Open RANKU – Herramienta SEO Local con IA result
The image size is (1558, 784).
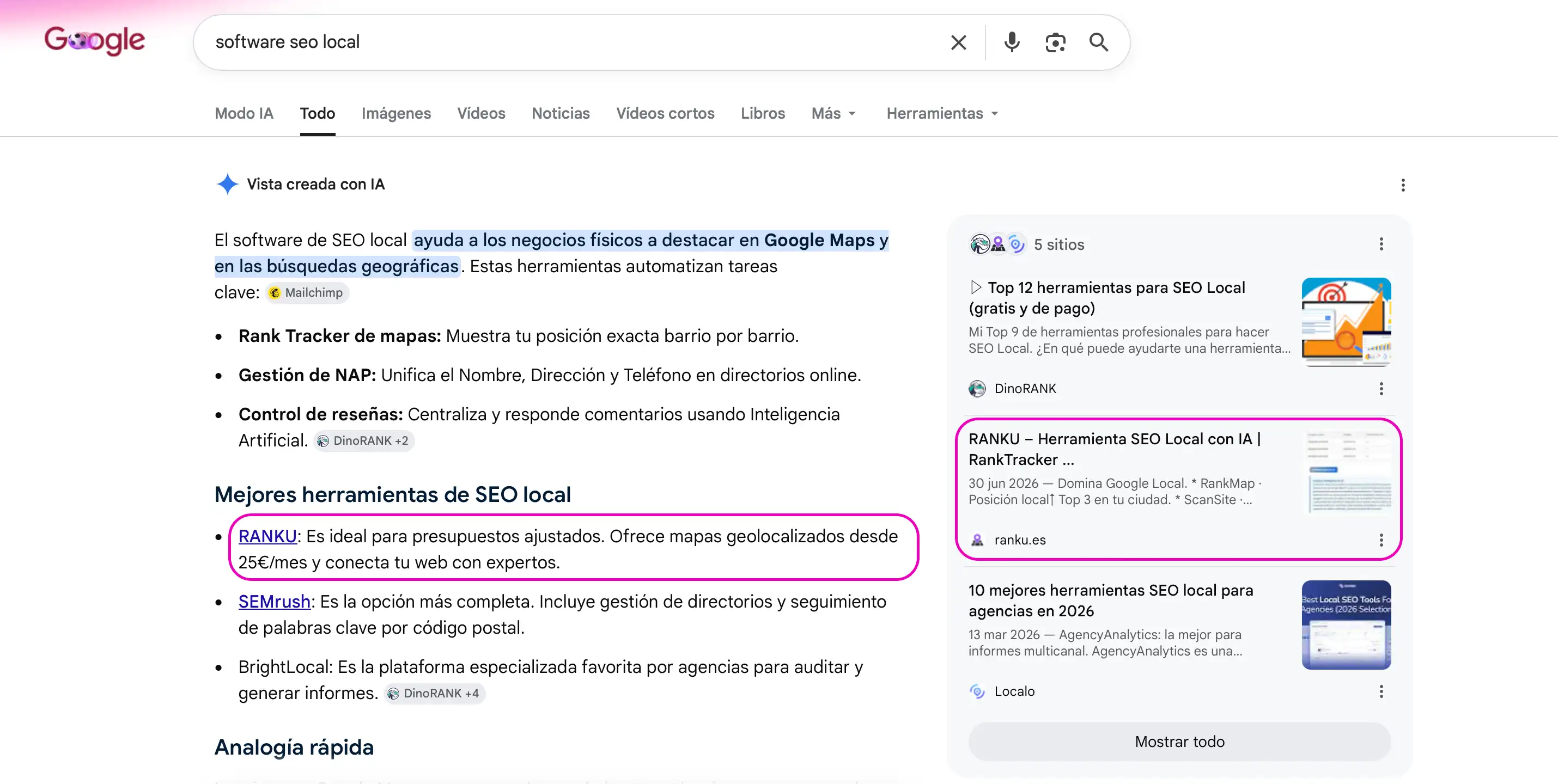(x=1115, y=449)
